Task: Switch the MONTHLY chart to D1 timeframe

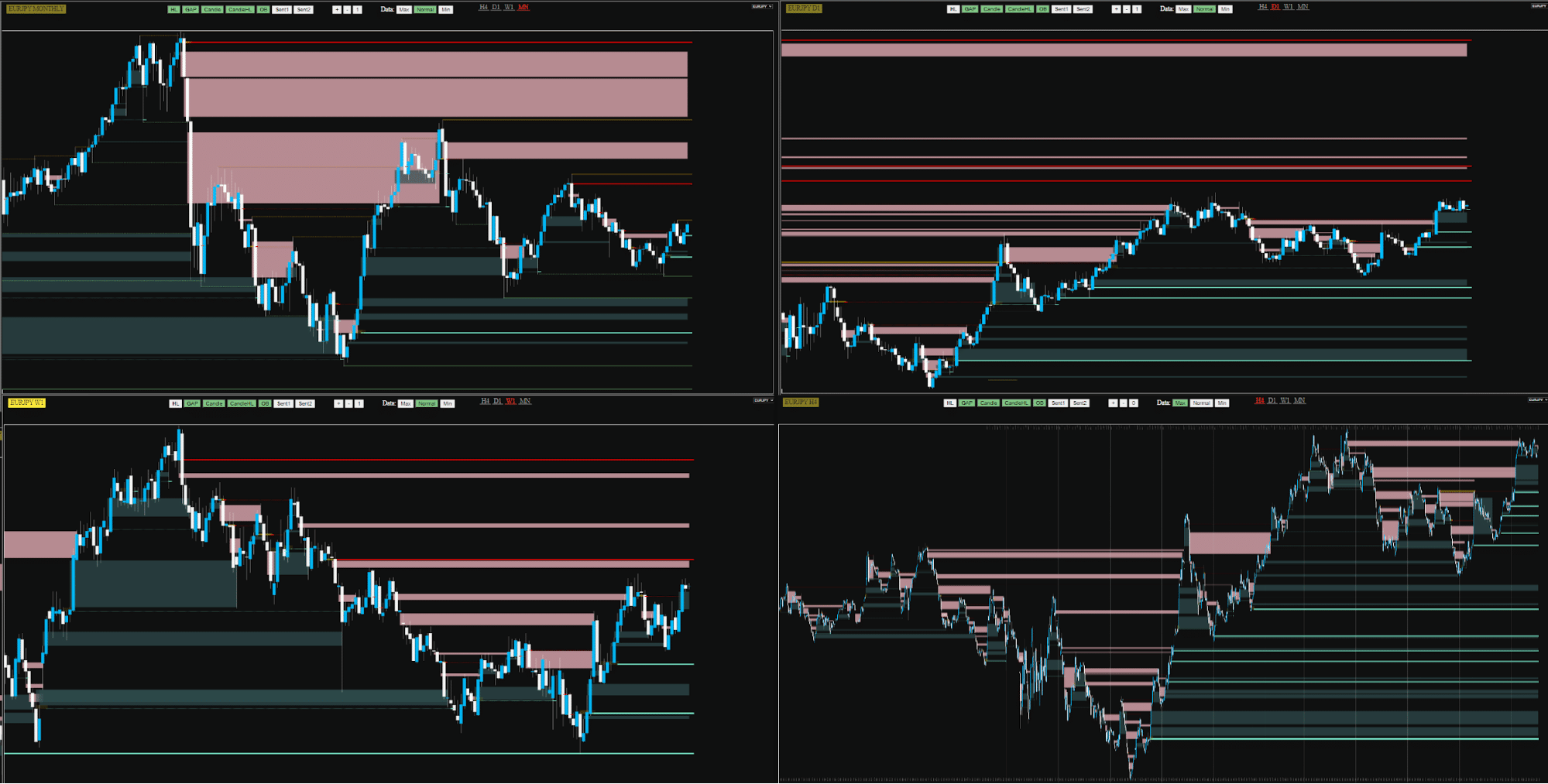Action: point(496,7)
